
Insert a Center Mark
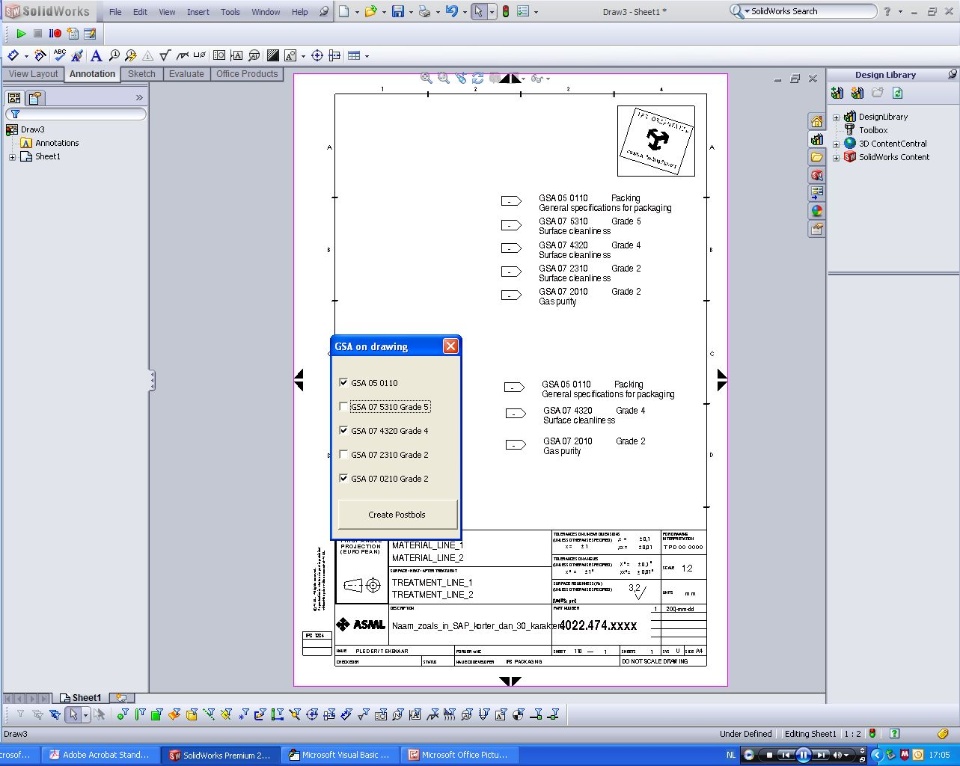(x=317, y=56)
